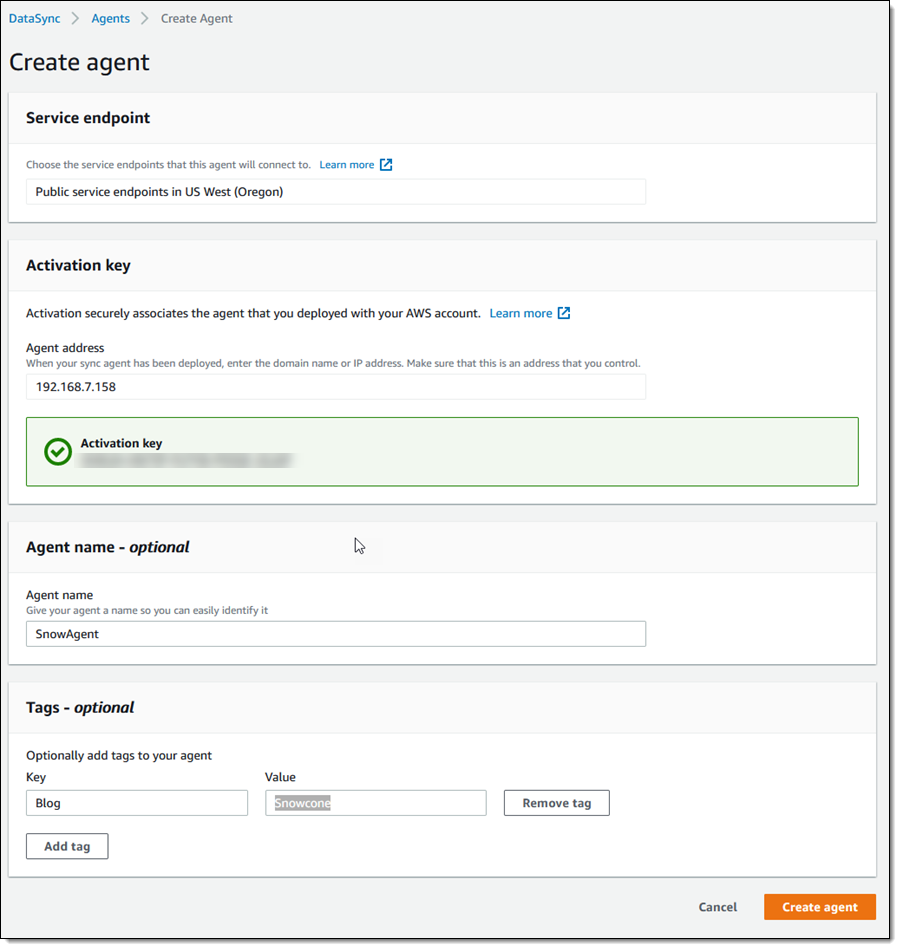This screenshot has width=900, height=949.
Task: Open Learn more link under Service endpoint
Action: (346, 164)
